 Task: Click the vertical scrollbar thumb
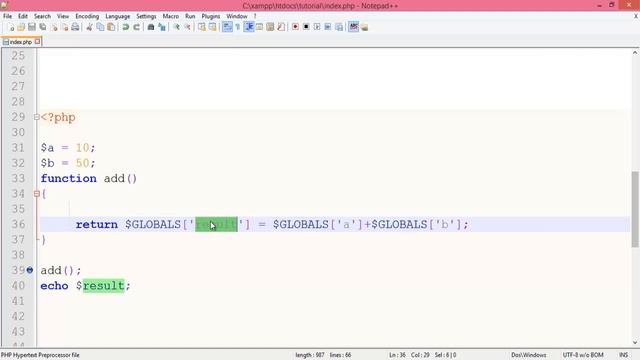click(635, 209)
